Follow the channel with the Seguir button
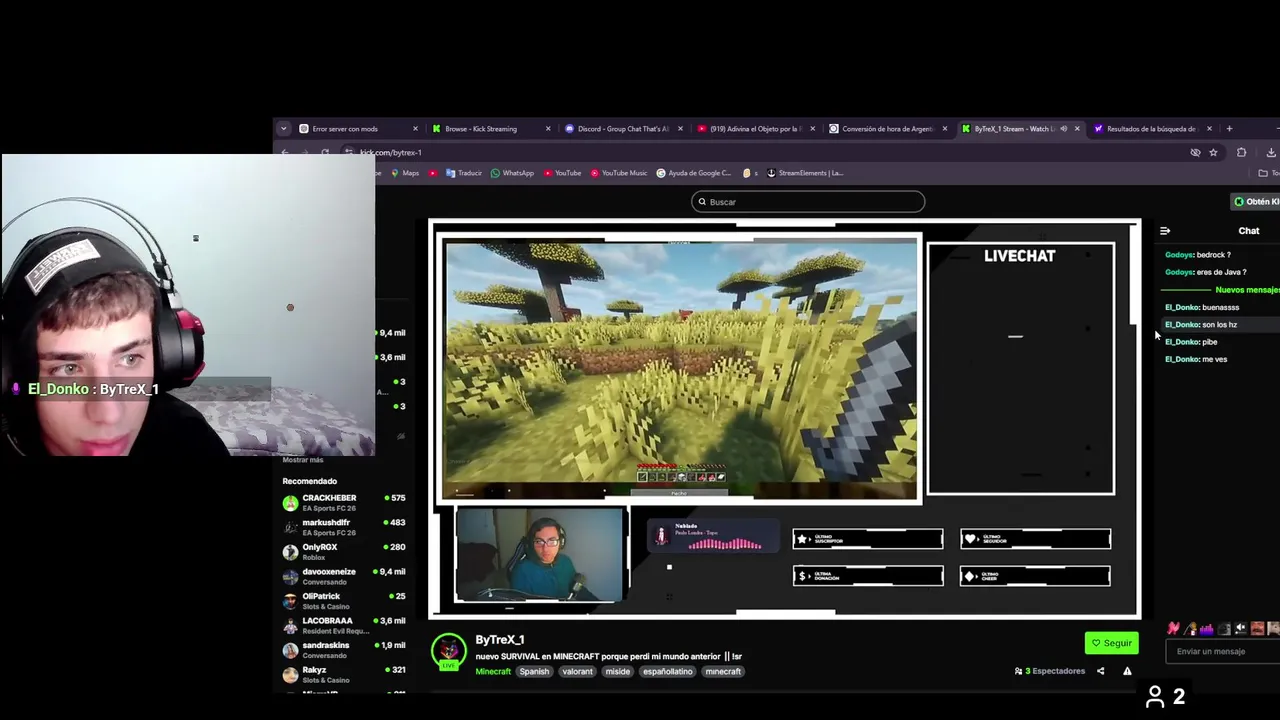The image size is (1280, 720). tap(1112, 643)
